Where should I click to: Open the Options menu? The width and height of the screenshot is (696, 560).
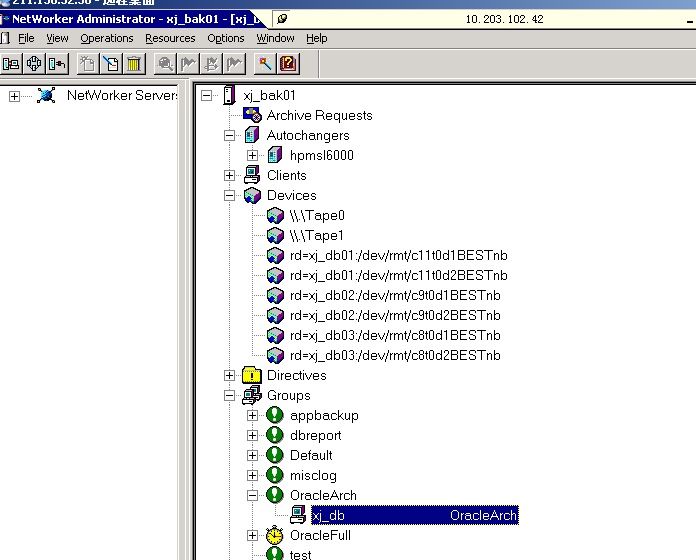(x=225, y=39)
